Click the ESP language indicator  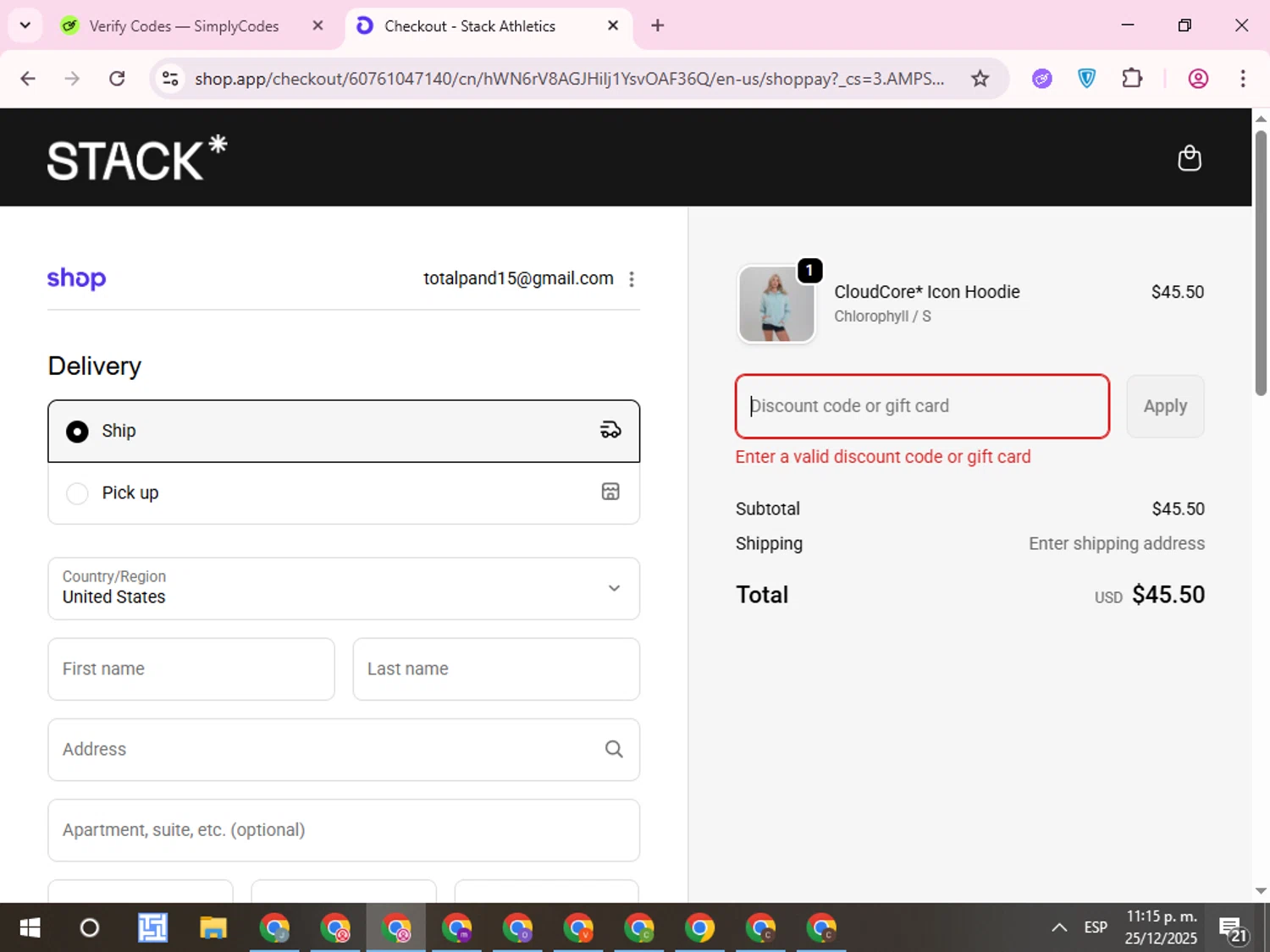[x=1096, y=928]
